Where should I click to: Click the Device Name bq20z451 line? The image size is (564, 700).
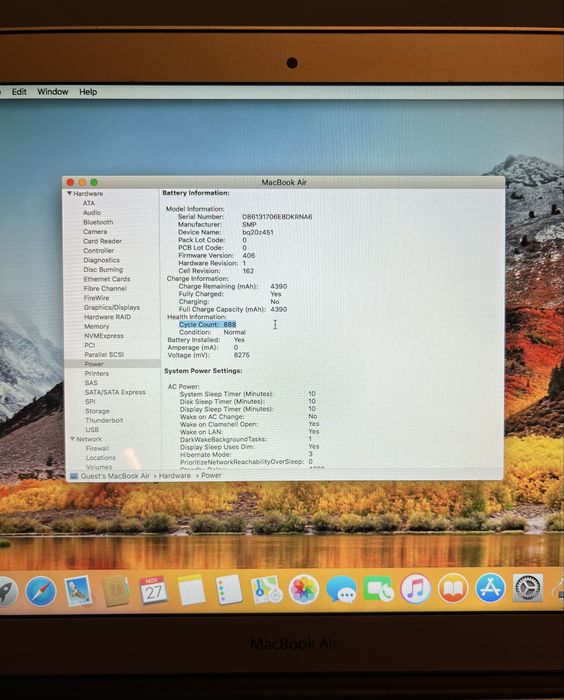coord(226,232)
